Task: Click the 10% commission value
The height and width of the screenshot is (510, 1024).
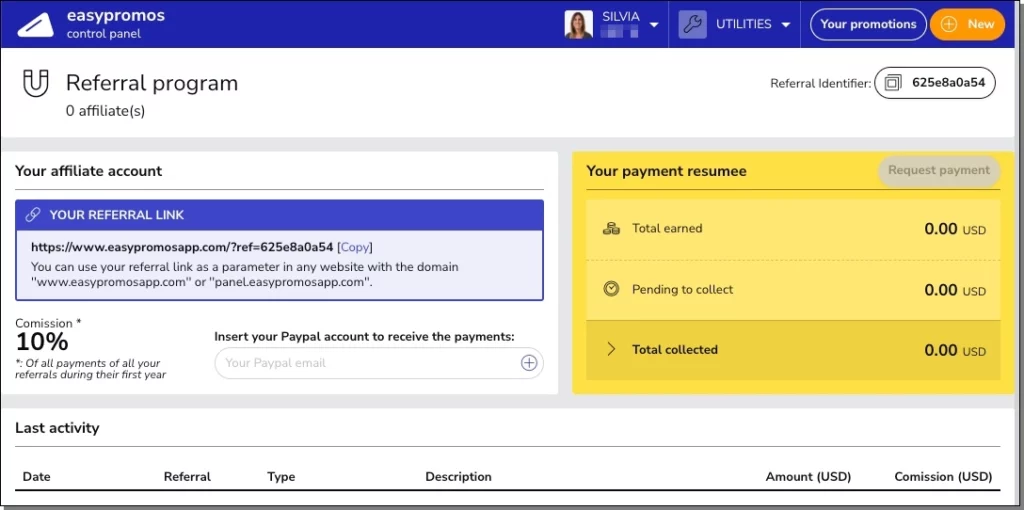Action: coord(42,342)
